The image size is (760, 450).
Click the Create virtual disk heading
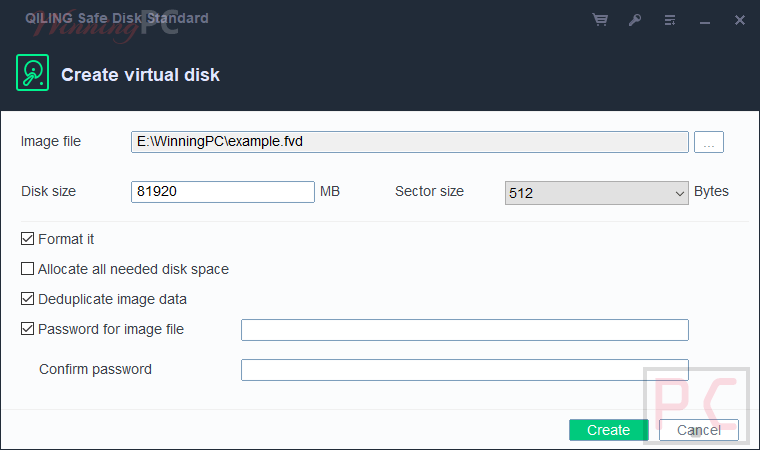pyautogui.click(x=140, y=75)
